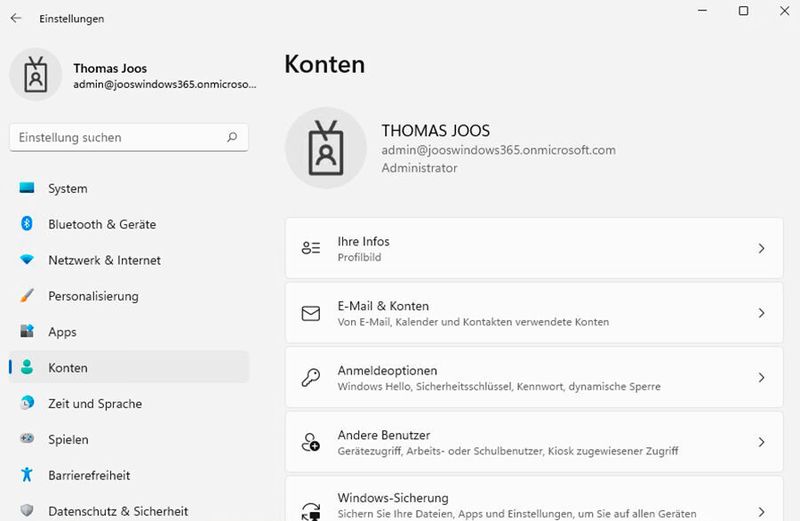Expand the Windows-Sicherung chevron
The image size is (800, 521).
(x=761, y=511)
